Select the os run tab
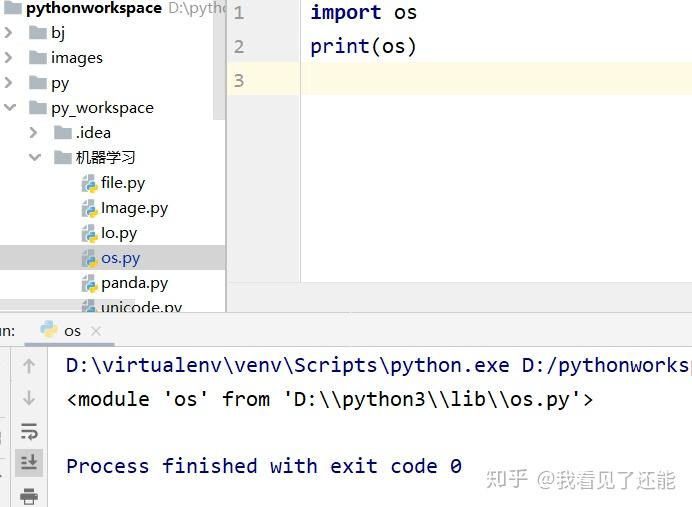The image size is (692, 507). point(71,330)
